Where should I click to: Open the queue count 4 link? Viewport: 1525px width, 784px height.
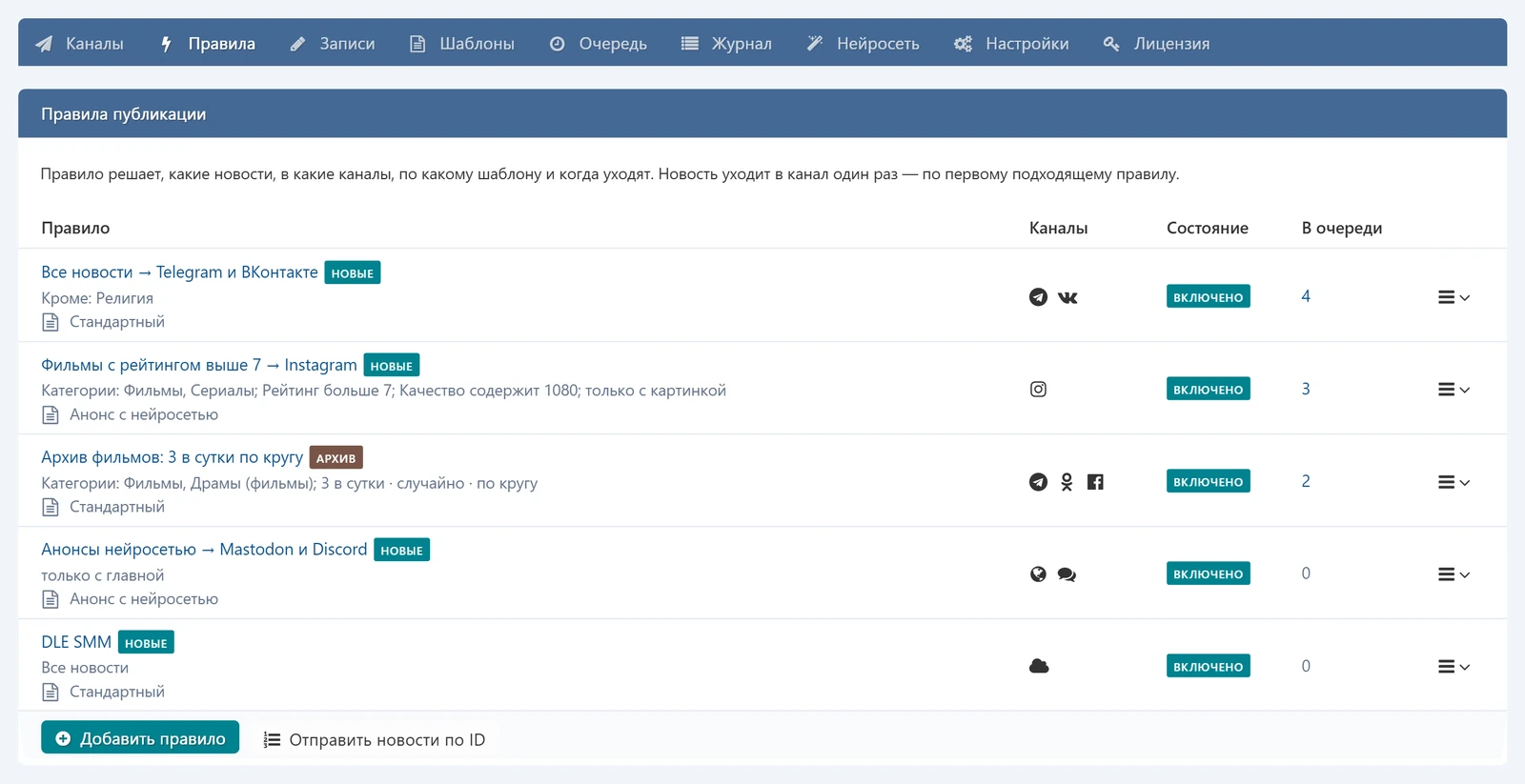(1306, 296)
